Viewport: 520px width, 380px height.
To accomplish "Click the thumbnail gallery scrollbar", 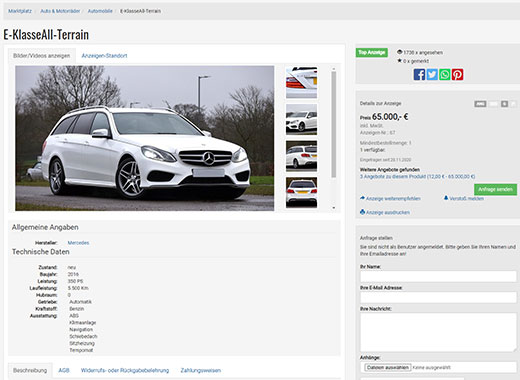I will 334,124.
